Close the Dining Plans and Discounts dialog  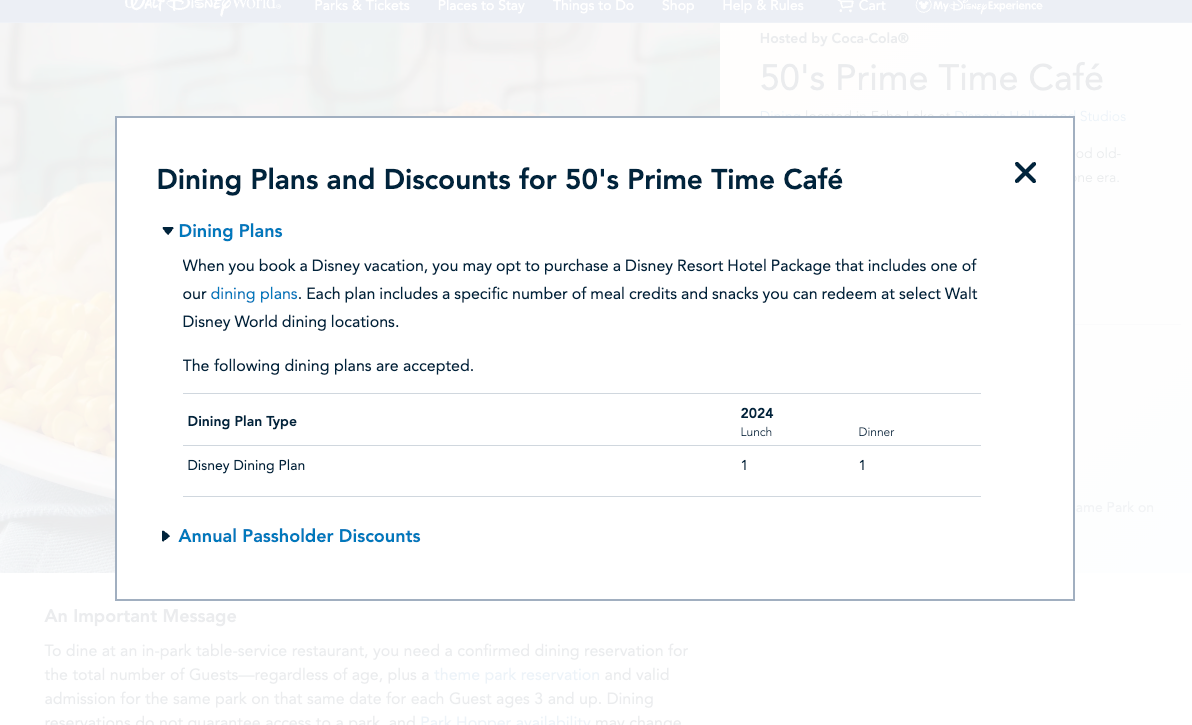point(1025,173)
